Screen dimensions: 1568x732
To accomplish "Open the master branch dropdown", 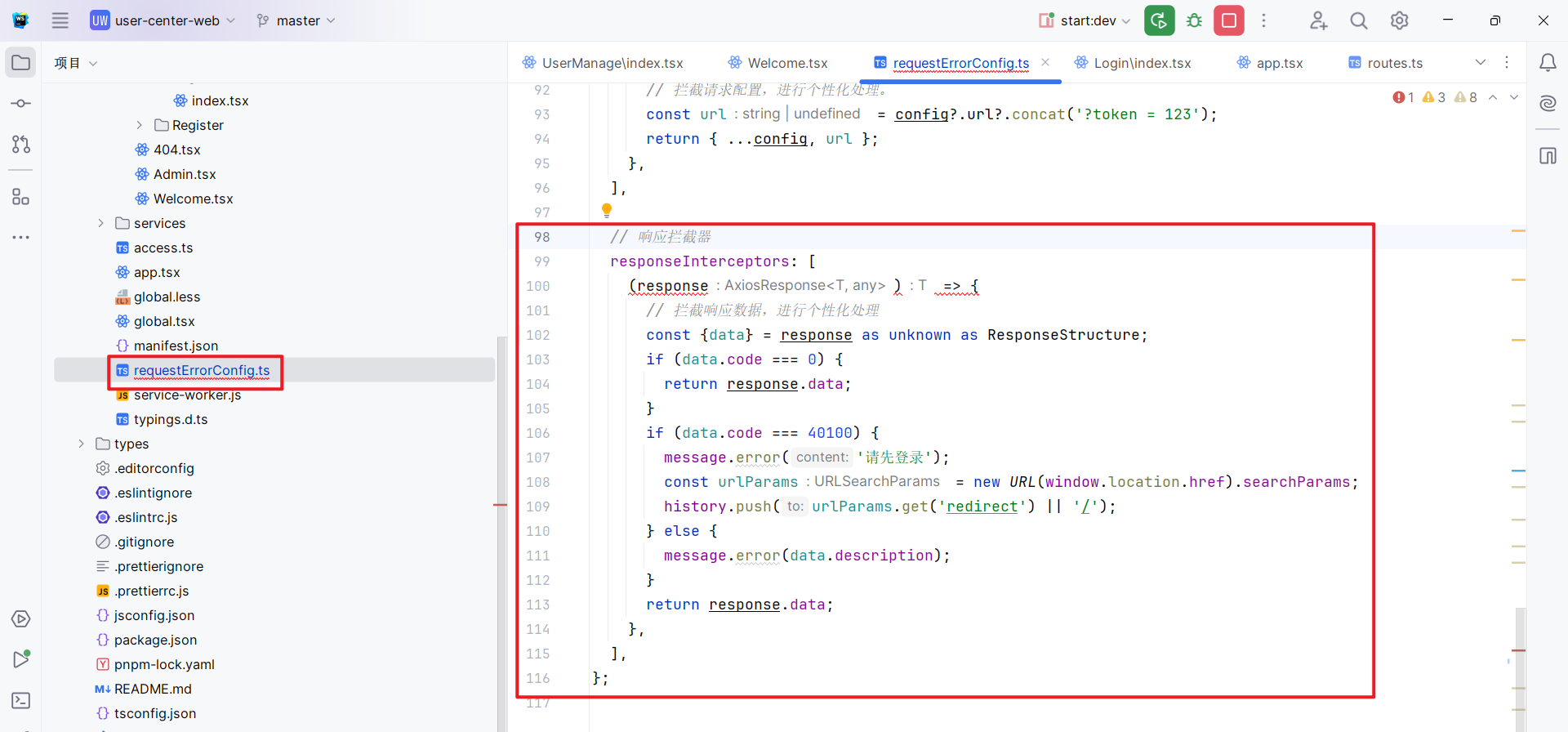I will (x=296, y=20).
